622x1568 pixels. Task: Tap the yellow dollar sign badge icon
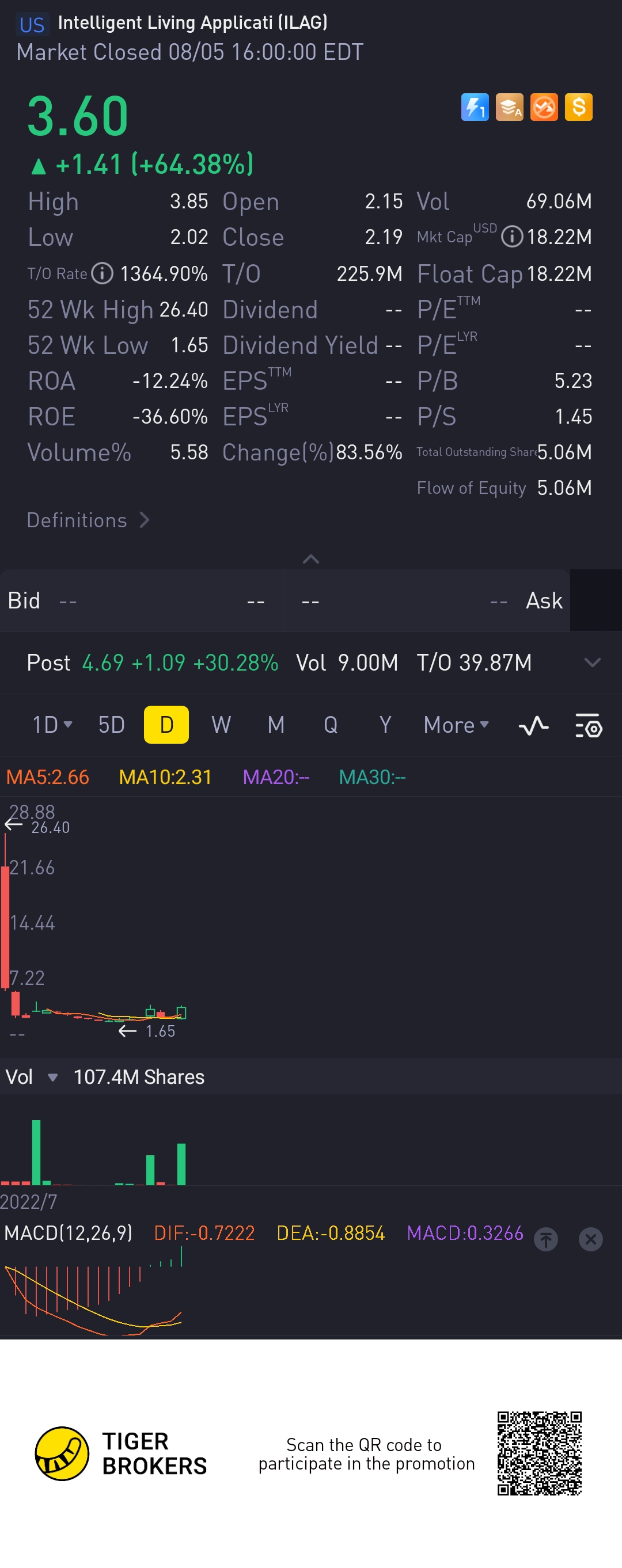[x=578, y=108]
